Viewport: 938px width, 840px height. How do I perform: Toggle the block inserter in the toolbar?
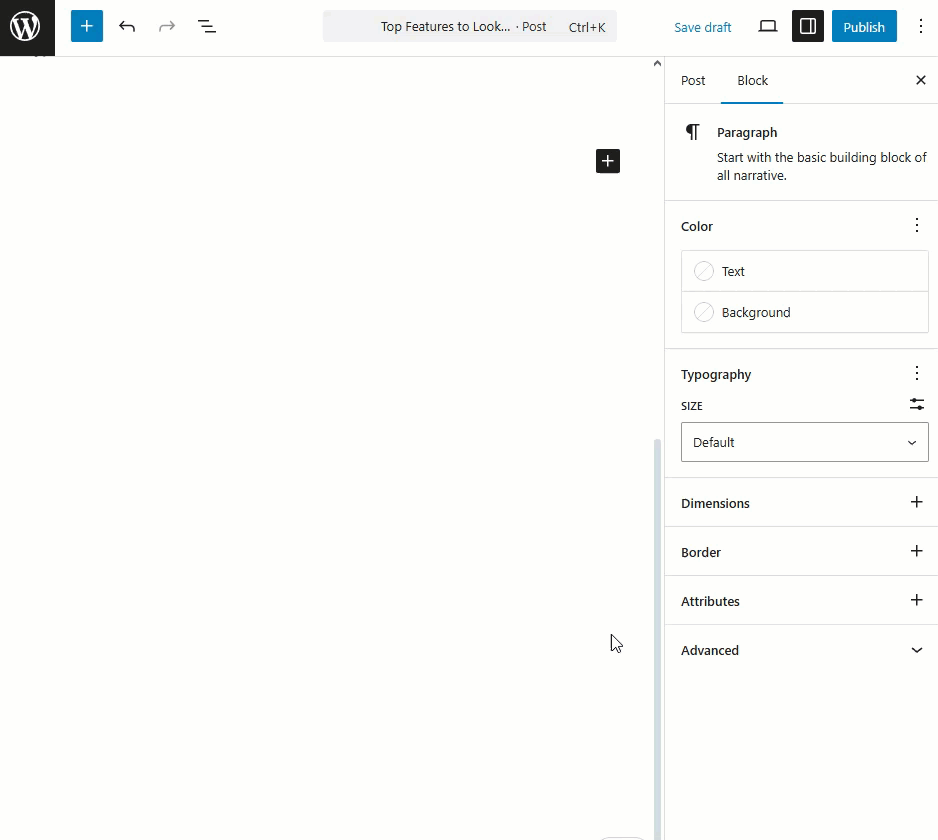pyautogui.click(x=87, y=26)
